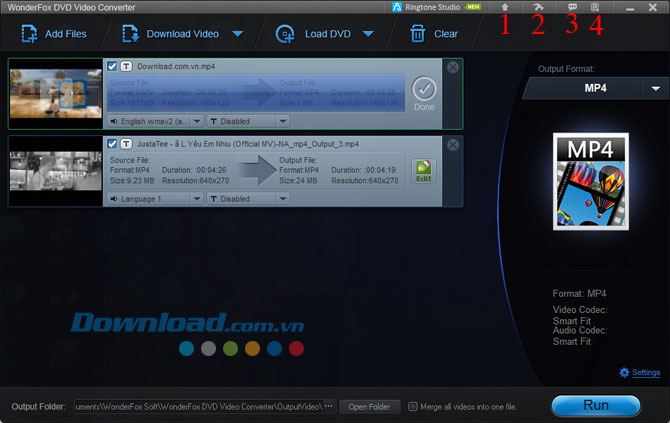Click the key register icon in title bar
Screen dimensions: 670x423
coord(538,7)
